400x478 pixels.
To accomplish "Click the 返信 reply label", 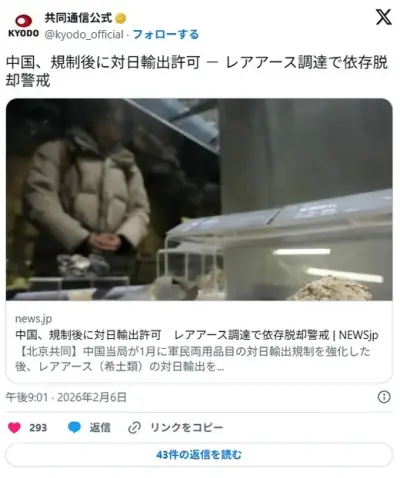I will [100, 428].
